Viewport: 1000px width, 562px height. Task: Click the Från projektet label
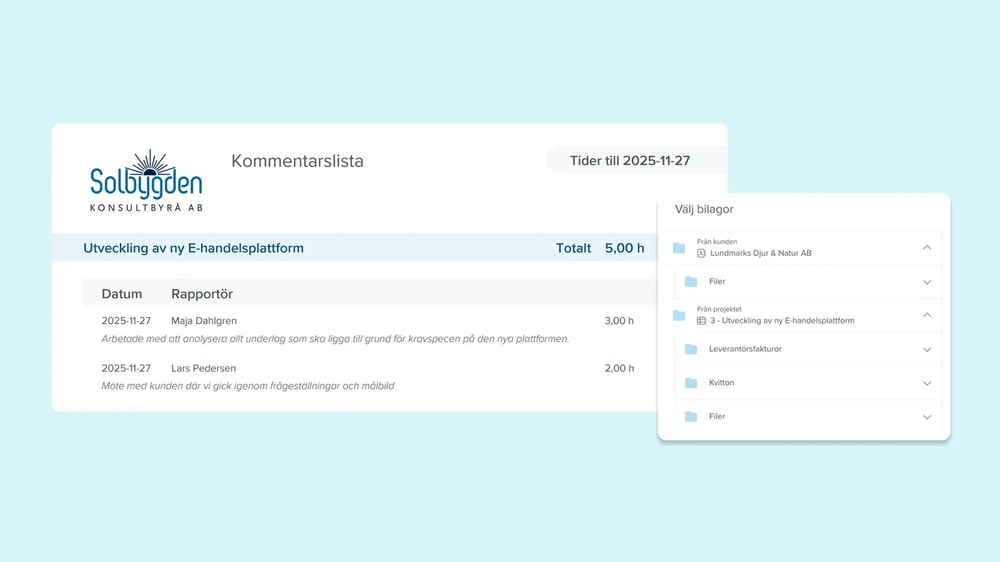tap(719, 309)
